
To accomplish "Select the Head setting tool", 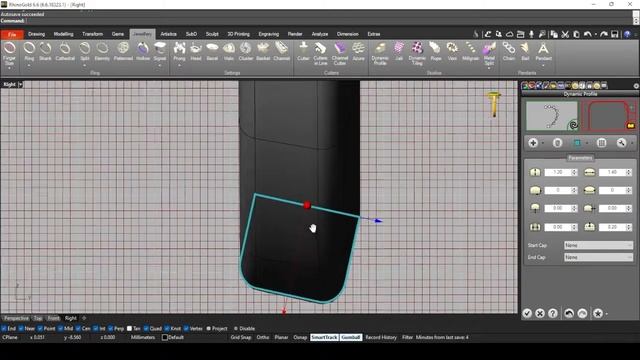I will 196,52.
